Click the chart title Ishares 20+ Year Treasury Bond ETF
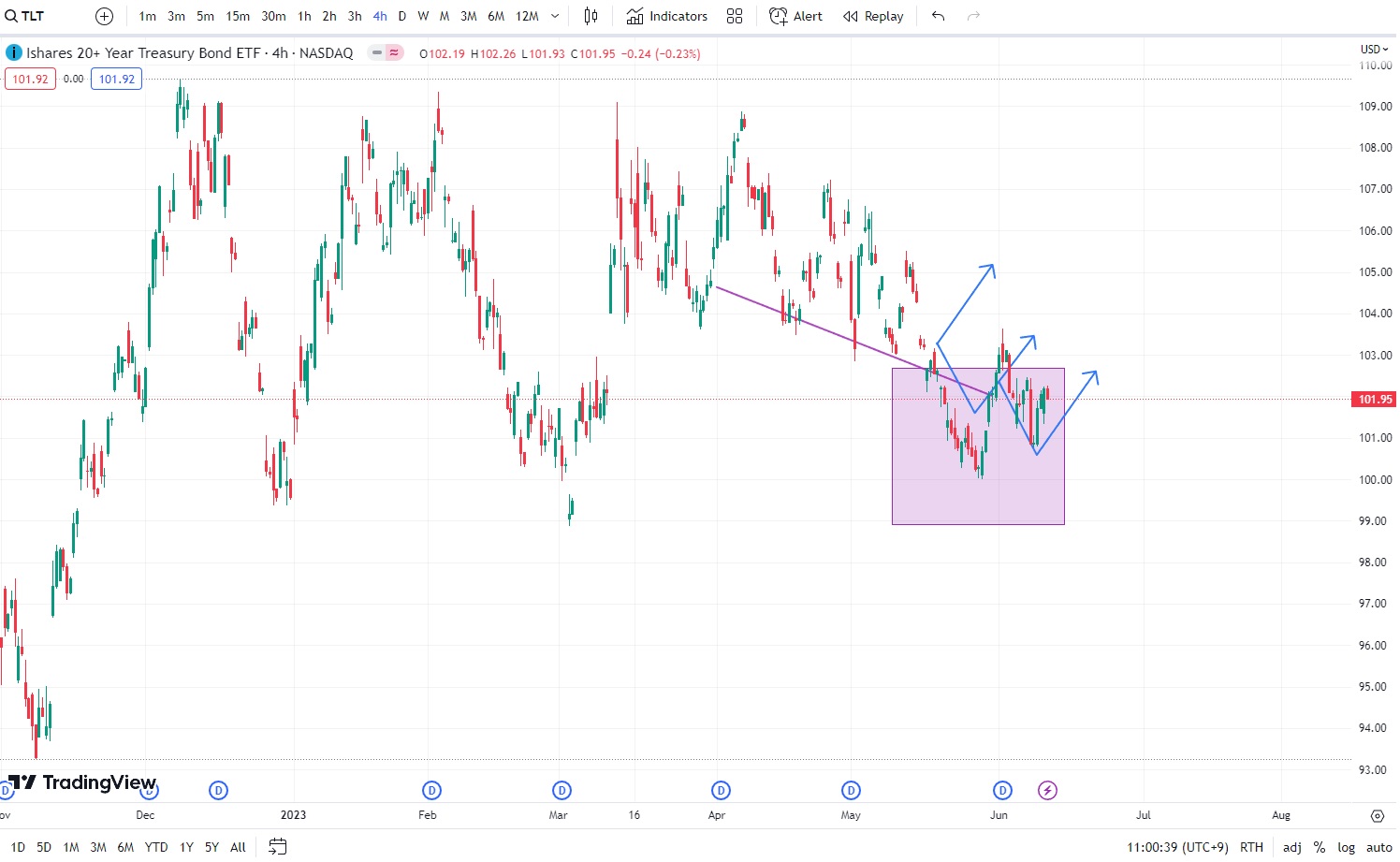The height and width of the screenshot is (862, 1400). point(143,53)
